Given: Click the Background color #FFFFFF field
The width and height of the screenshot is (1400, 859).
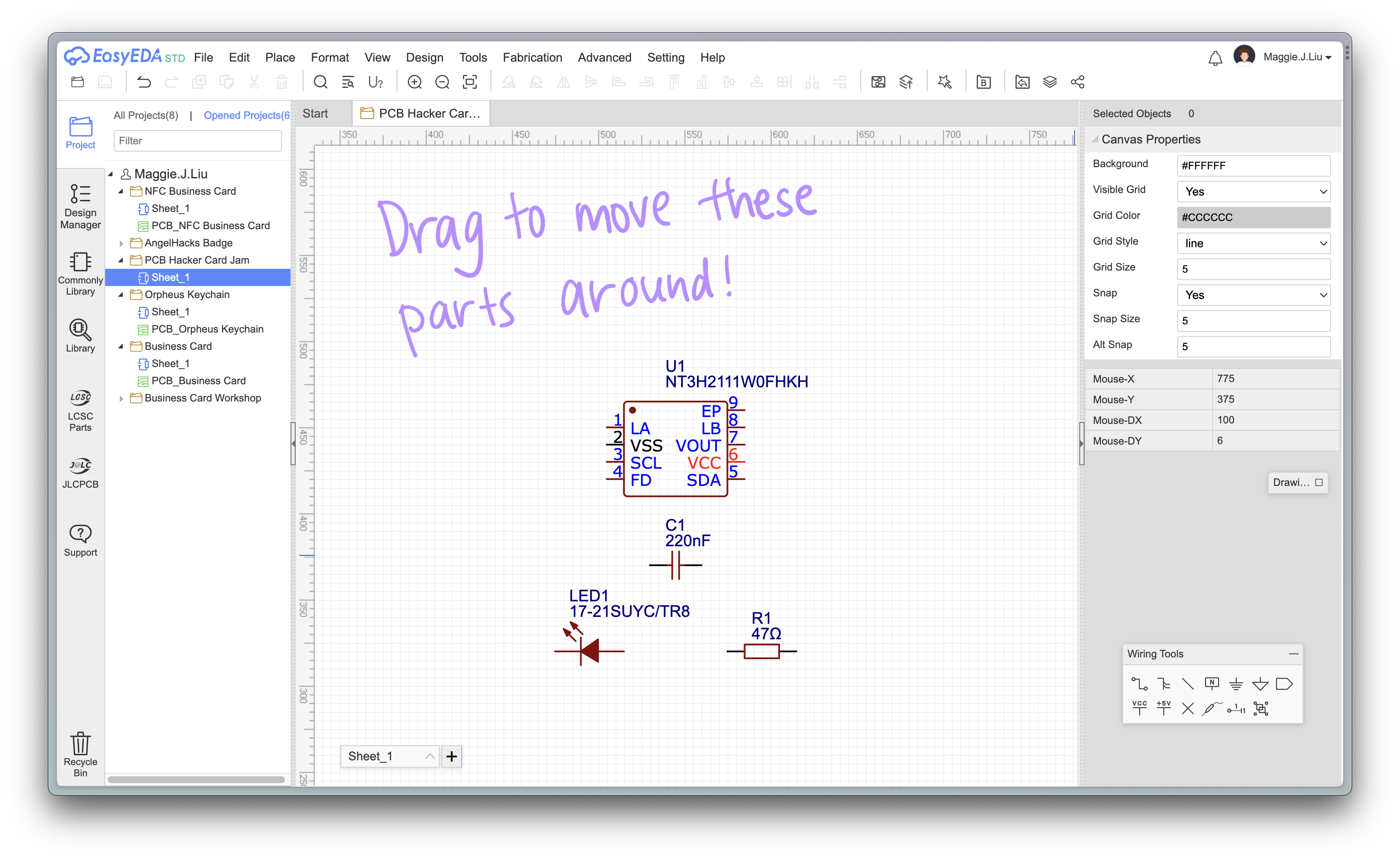Looking at the screenshot, I should click(x=1253, y=166).
